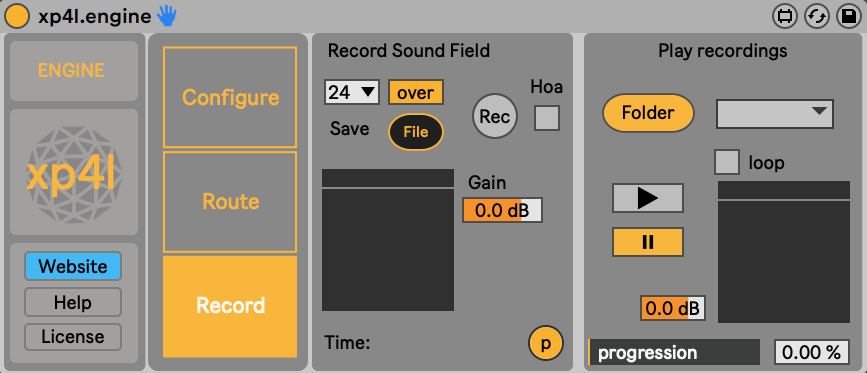This screenshot has height=373, width=867.
Task: Click the preset hot-swap circular arrows icon
Action: coord(816,17)
